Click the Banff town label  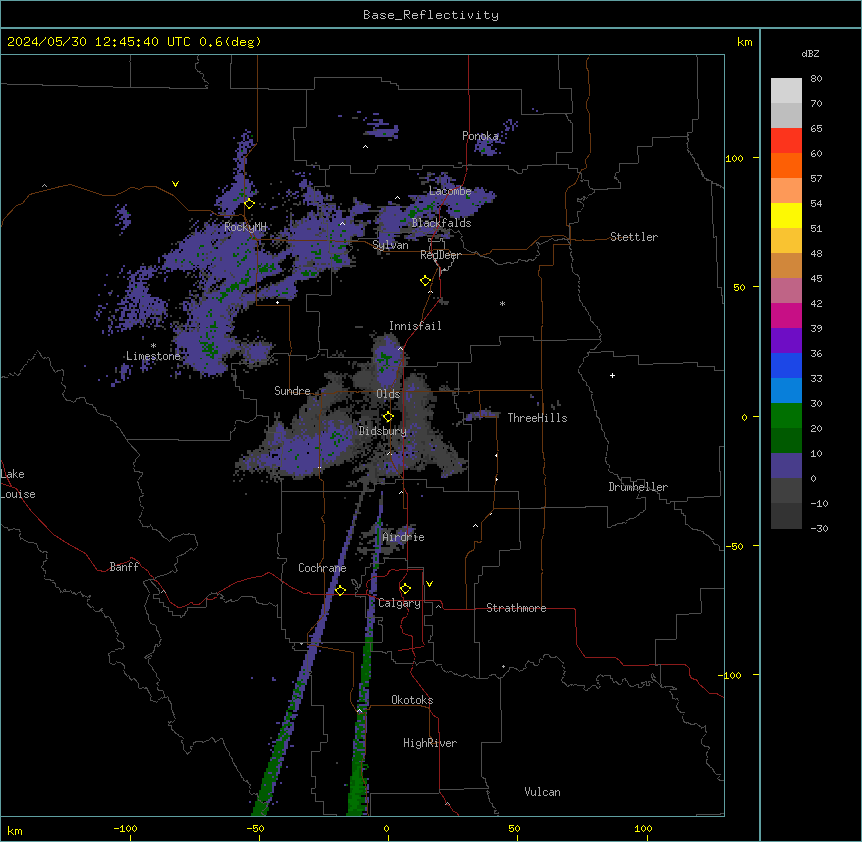(x=124, y=567)
